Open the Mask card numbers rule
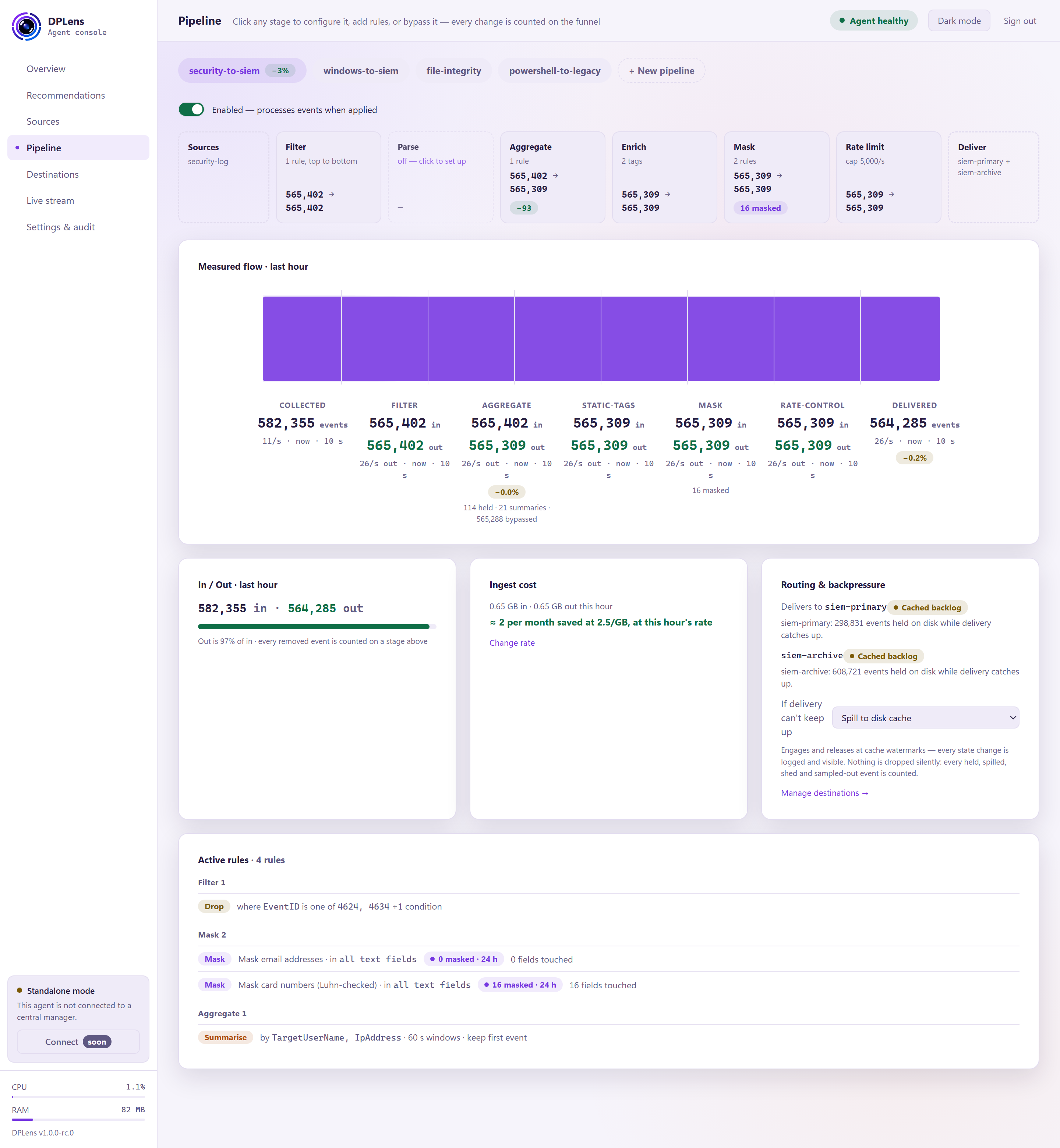Viewport: 1060px width, 1148px height. point(609,985)
